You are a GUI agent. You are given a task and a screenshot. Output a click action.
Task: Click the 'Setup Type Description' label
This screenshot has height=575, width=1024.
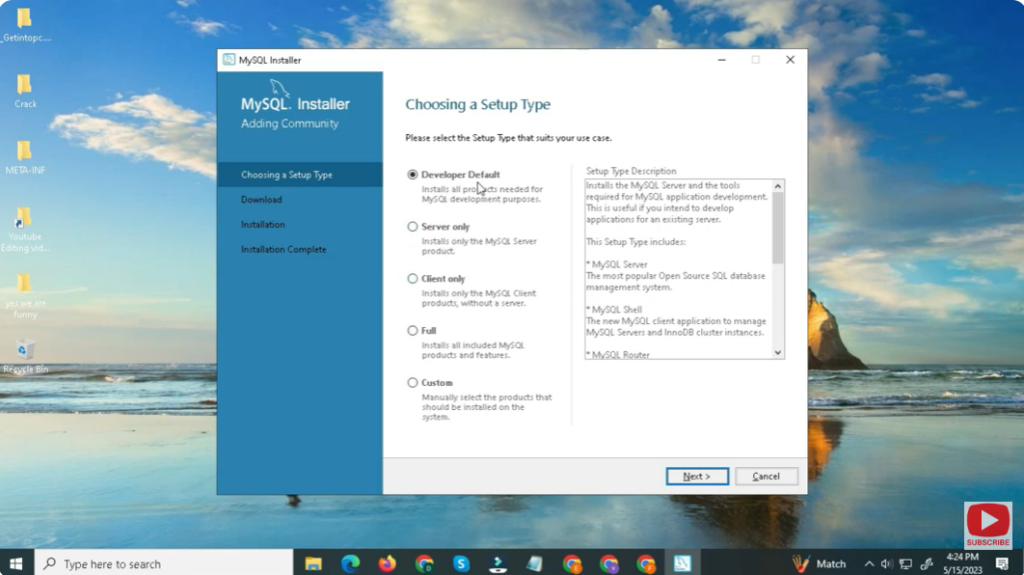coord(631,171)
